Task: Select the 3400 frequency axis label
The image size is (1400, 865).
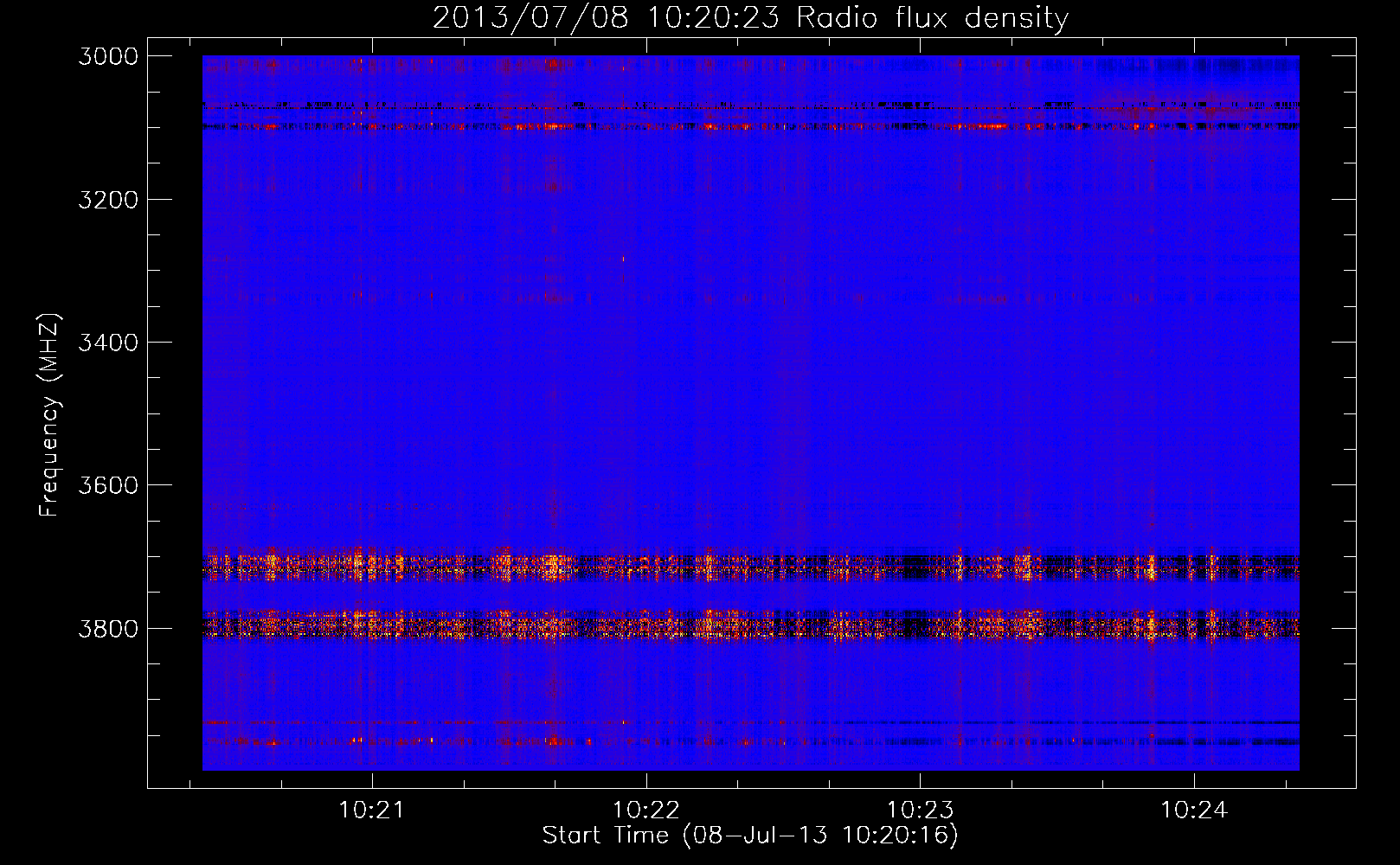Action: tap(108, 343)
